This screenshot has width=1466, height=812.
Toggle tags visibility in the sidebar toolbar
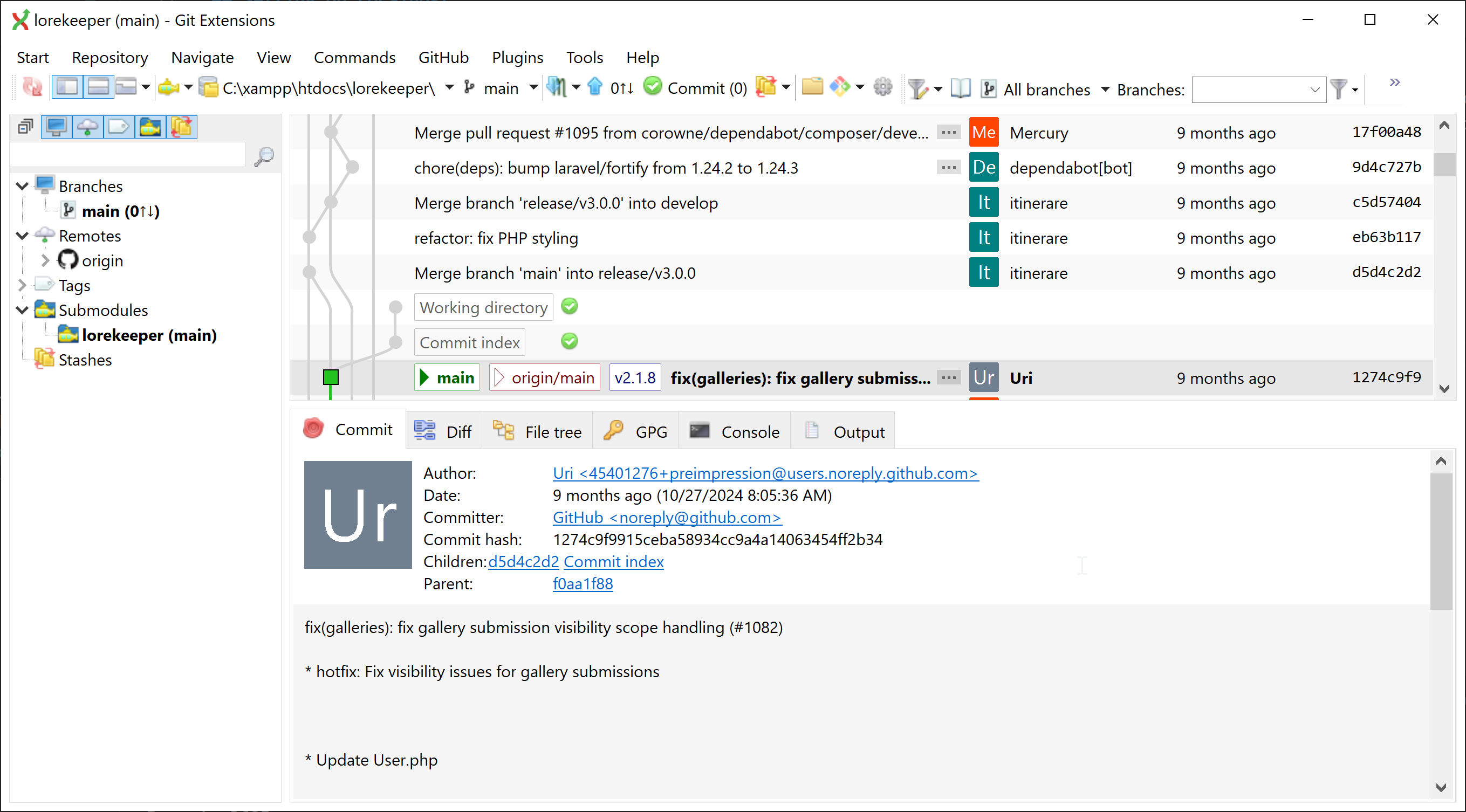pyautogui.click(x=118, y=127)
